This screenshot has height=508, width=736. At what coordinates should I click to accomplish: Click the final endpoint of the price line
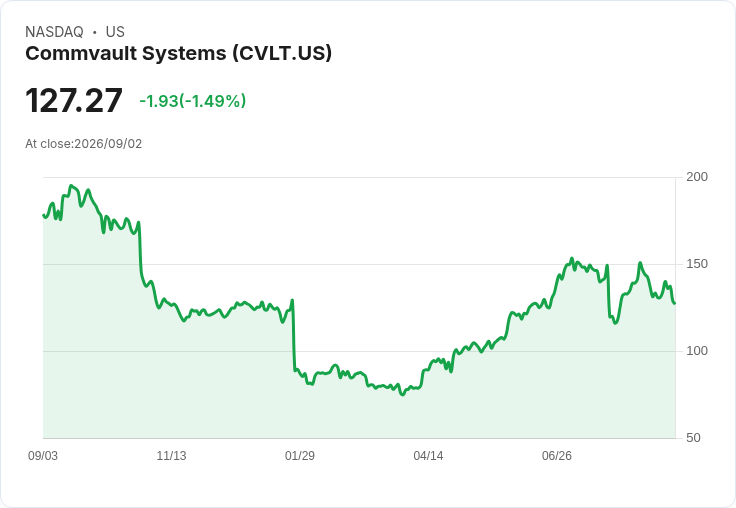tap(675, 303)
